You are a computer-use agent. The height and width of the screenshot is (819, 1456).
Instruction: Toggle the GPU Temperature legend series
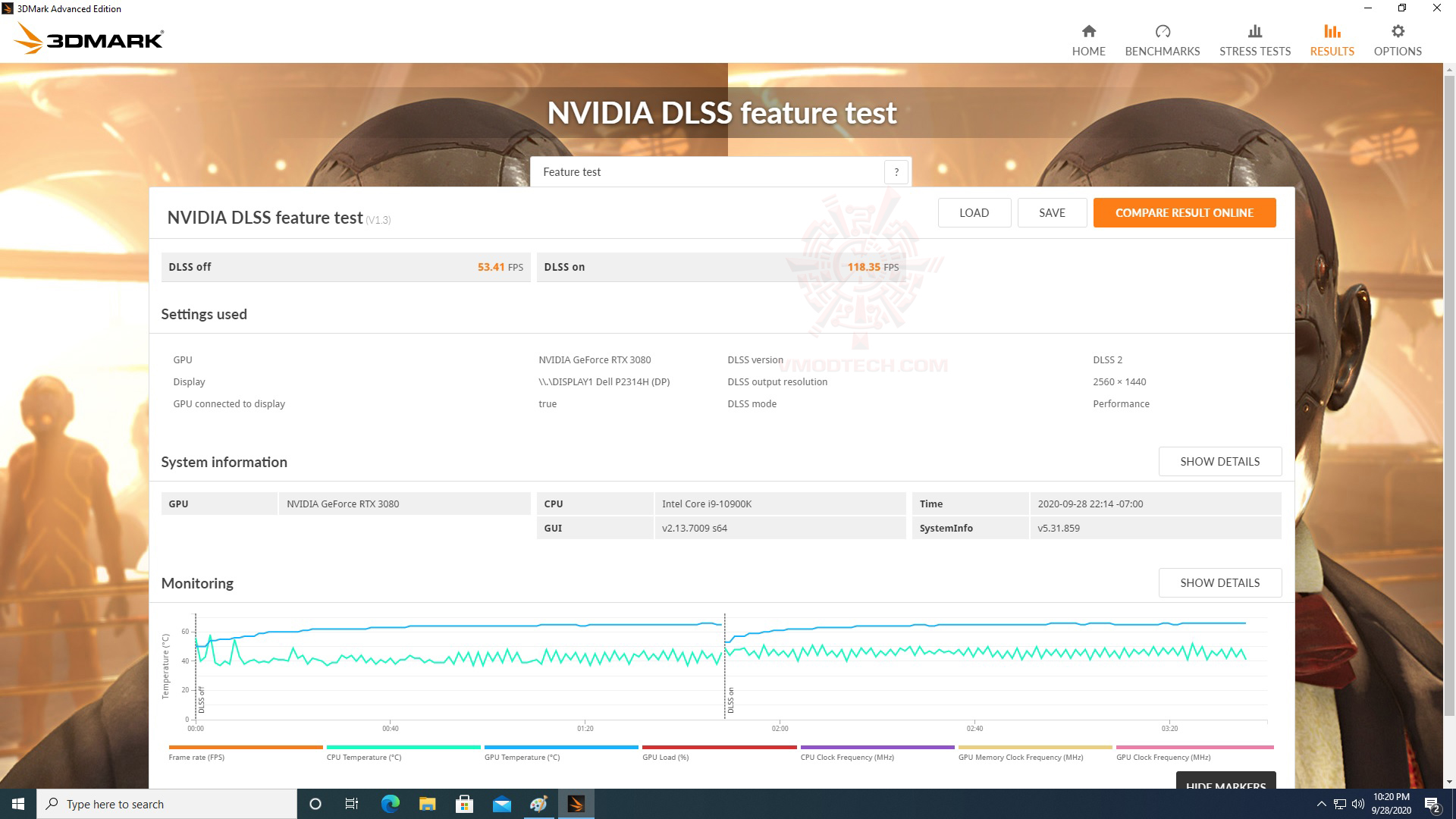[x=522, y=757]
